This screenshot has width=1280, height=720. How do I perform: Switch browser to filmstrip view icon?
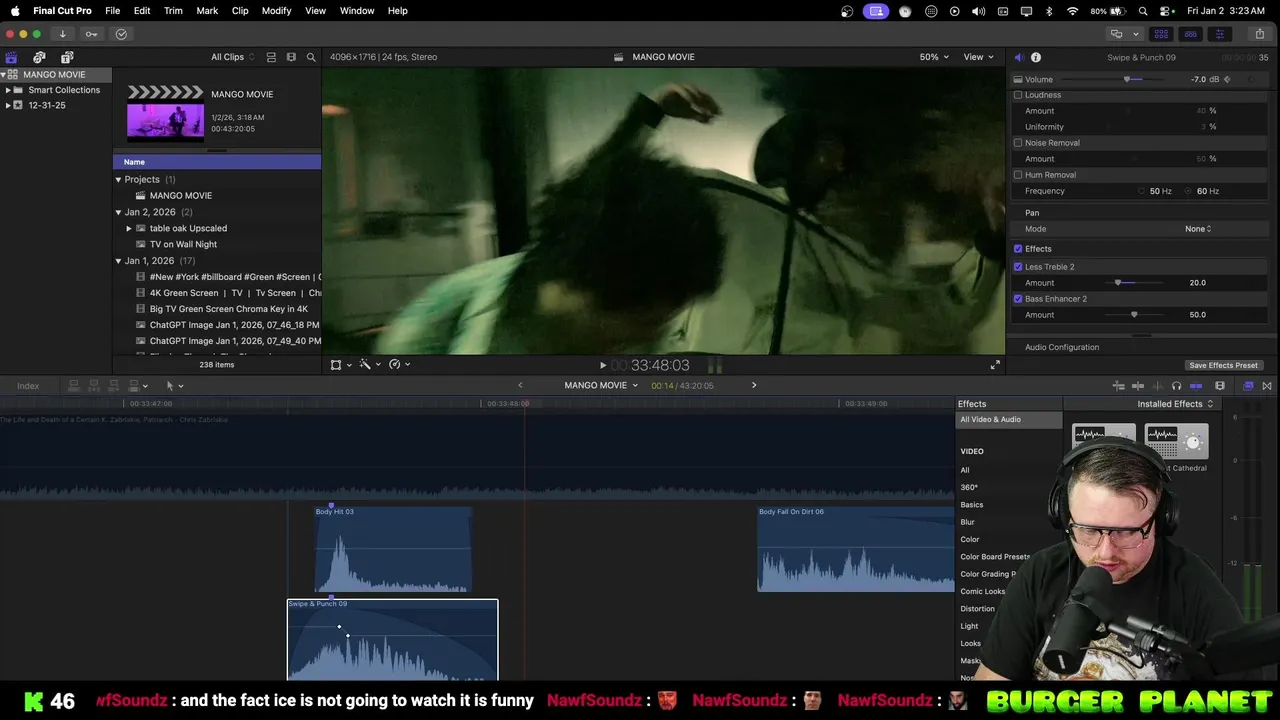[x=291, y=57]
